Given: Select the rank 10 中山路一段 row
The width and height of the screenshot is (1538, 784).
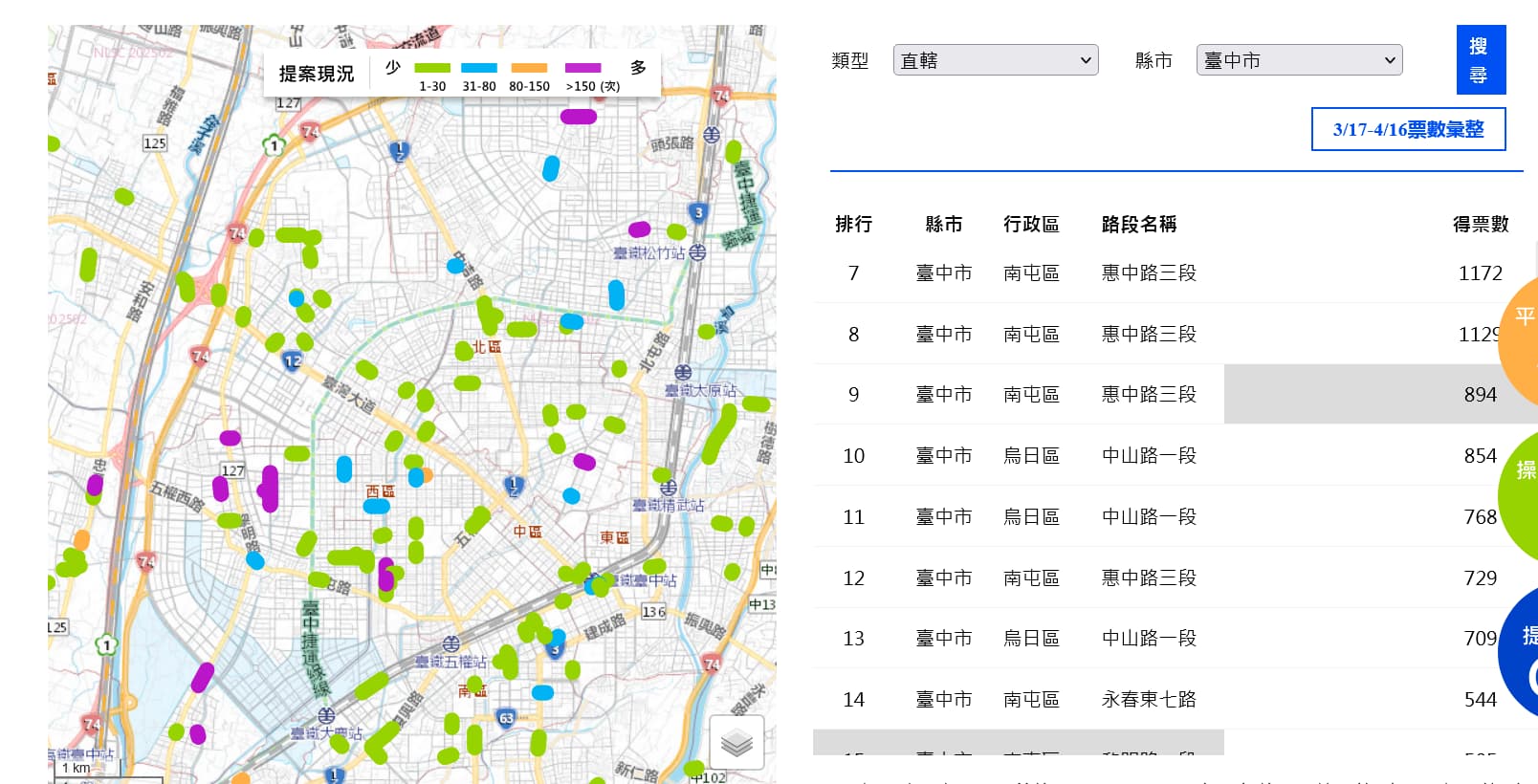Looking at the screenshot, I should point(1148,455).
